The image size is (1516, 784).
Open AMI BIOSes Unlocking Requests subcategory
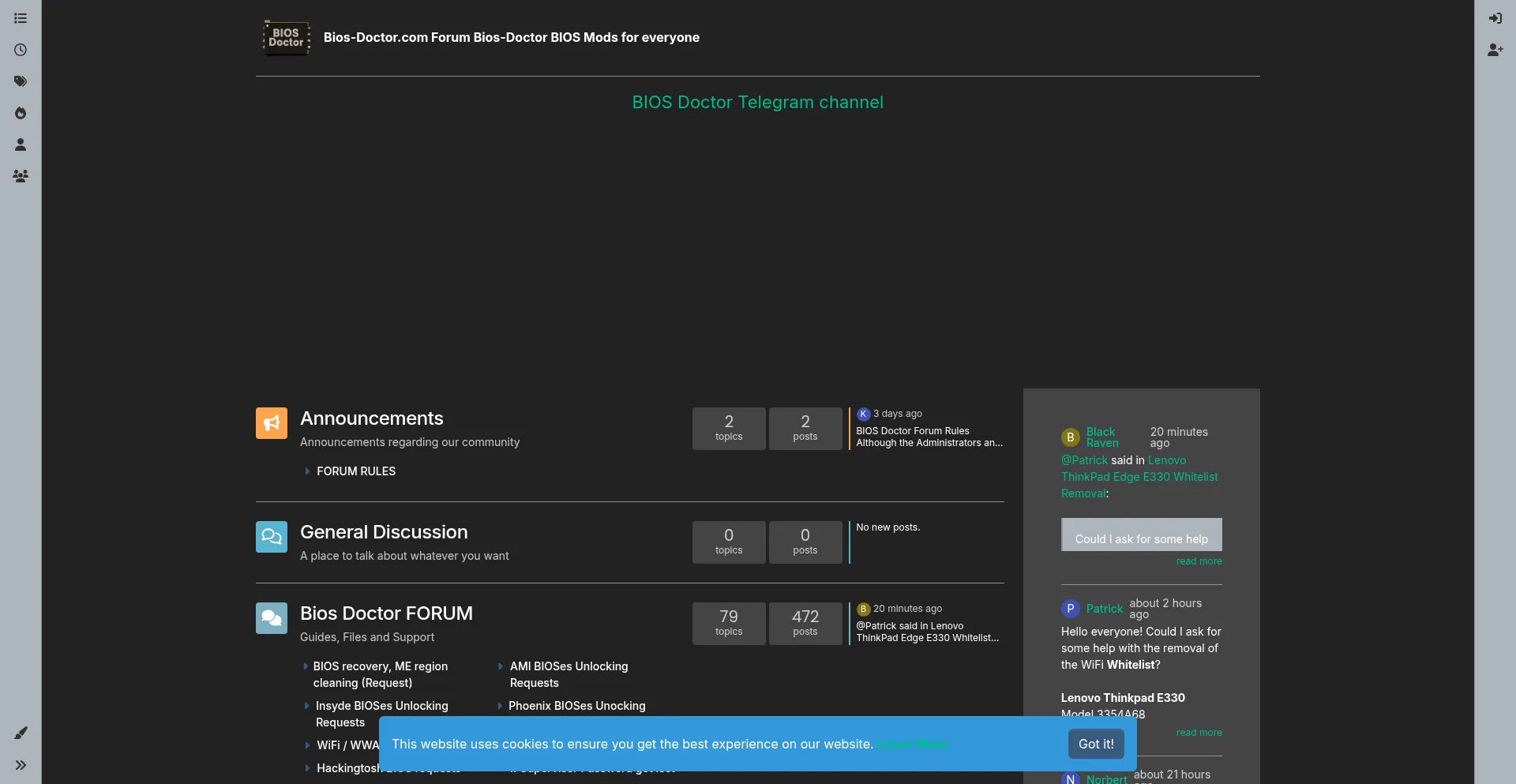(x=568, y=674)
